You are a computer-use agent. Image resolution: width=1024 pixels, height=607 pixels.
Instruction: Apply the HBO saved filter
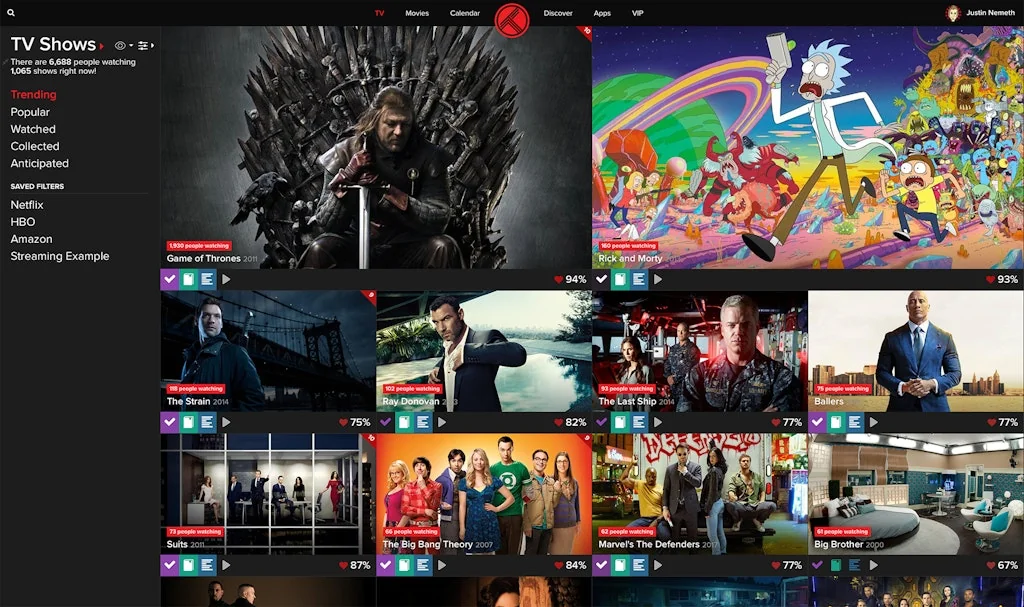[x=23, y=222]
